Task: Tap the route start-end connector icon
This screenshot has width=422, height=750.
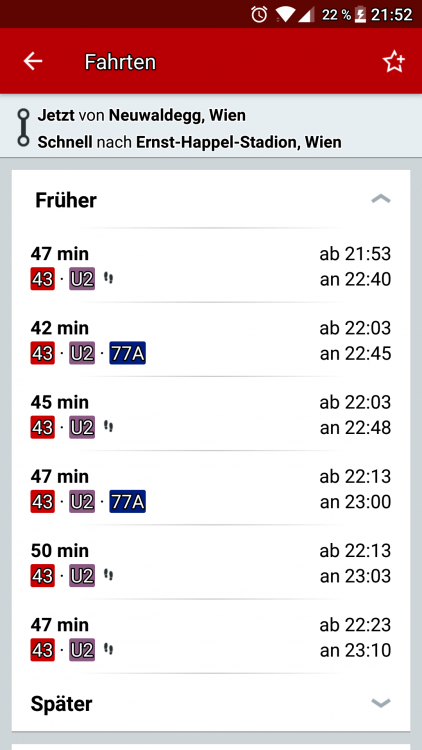Action: (23, 128)
